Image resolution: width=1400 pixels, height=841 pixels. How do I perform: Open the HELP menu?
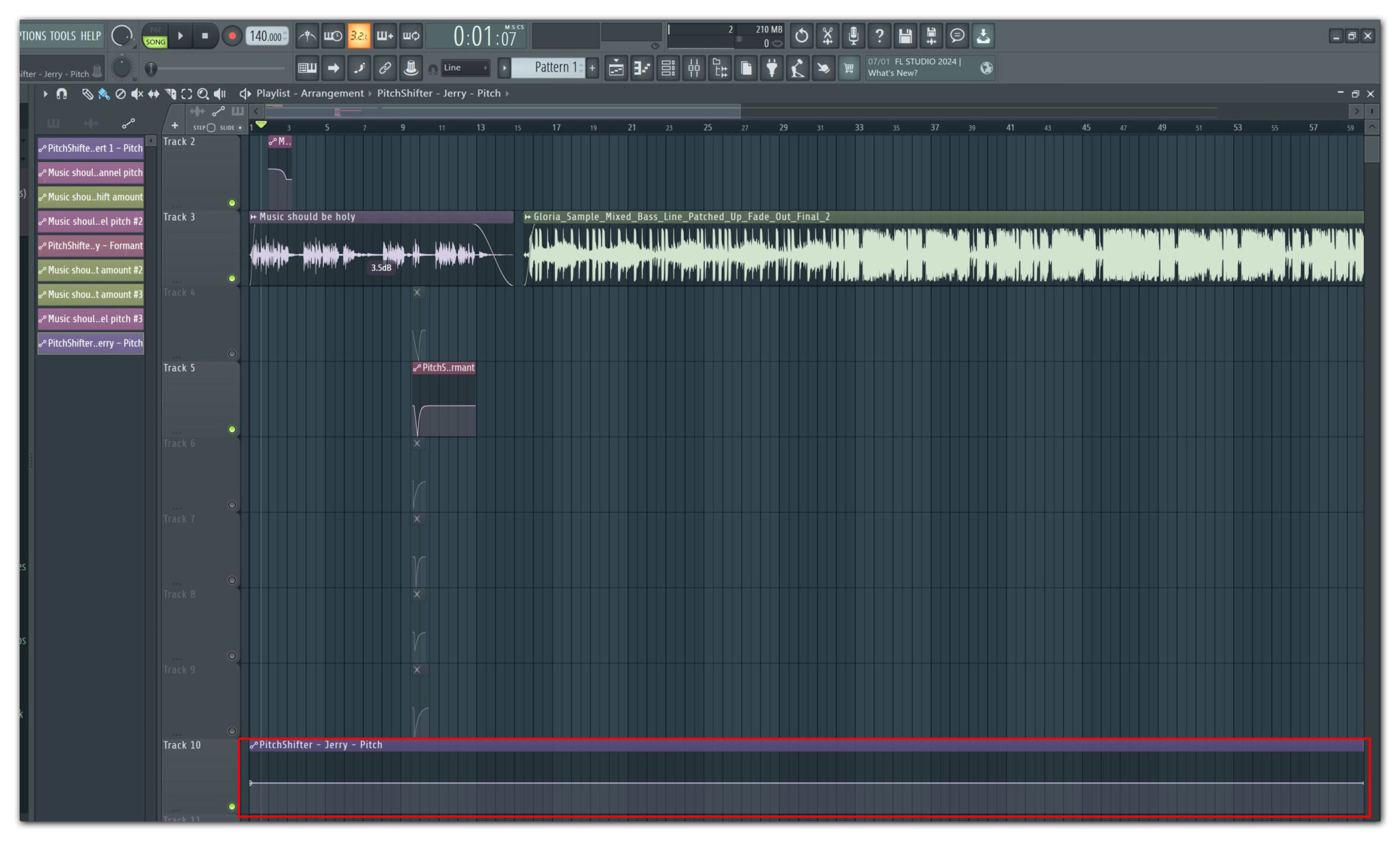pyautogui.click(x=90, y=36)
